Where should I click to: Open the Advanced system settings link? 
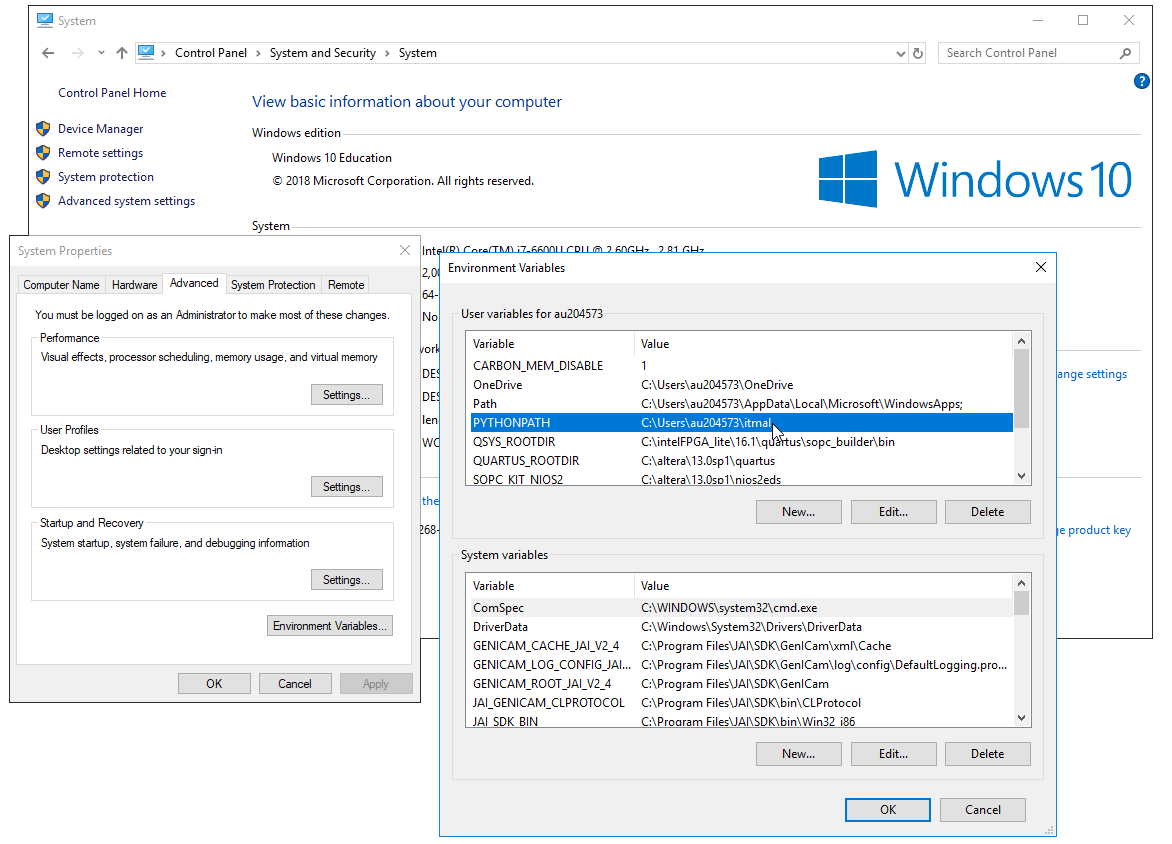126,201
